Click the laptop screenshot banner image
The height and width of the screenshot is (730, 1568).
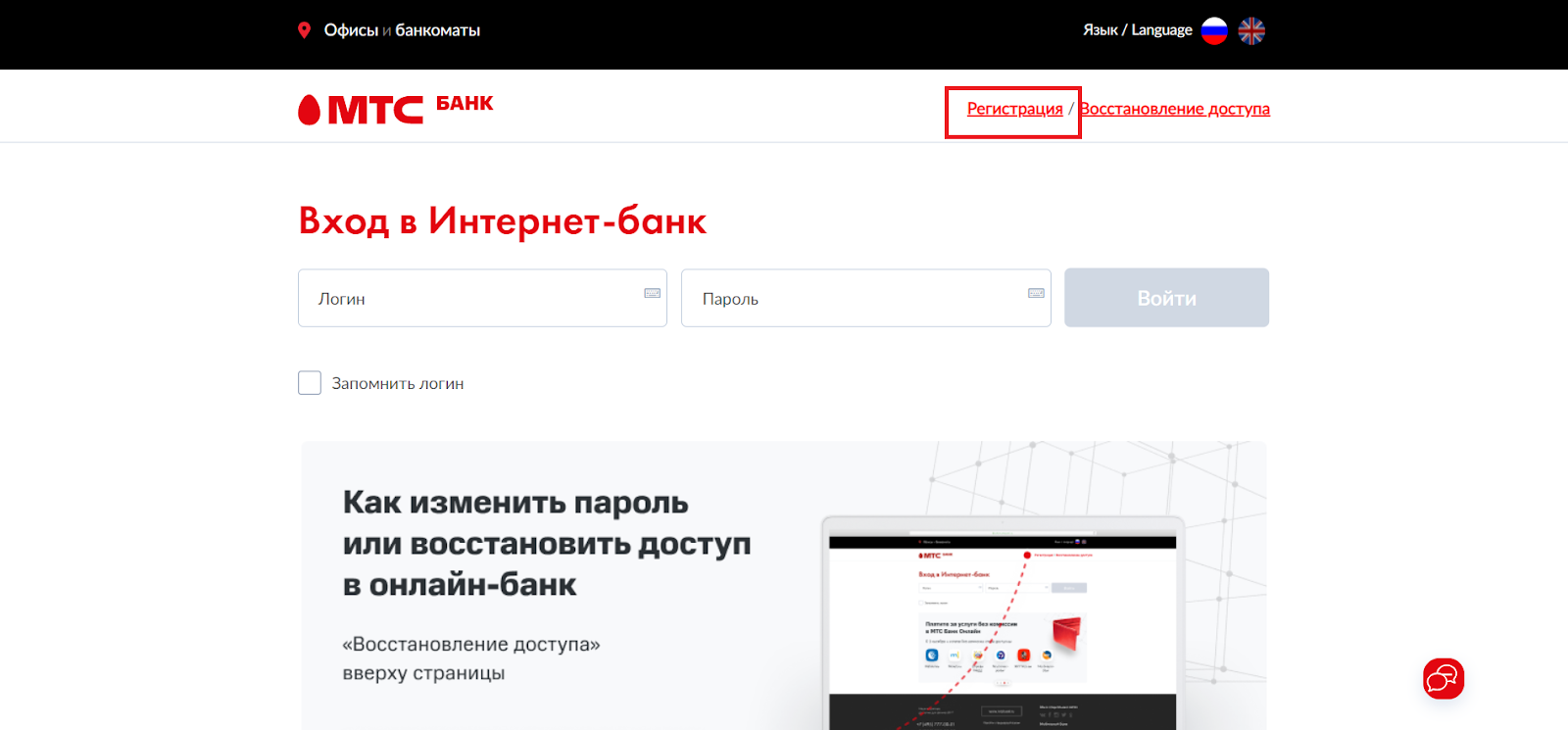pyautogui.click(x=1003, y=624)
